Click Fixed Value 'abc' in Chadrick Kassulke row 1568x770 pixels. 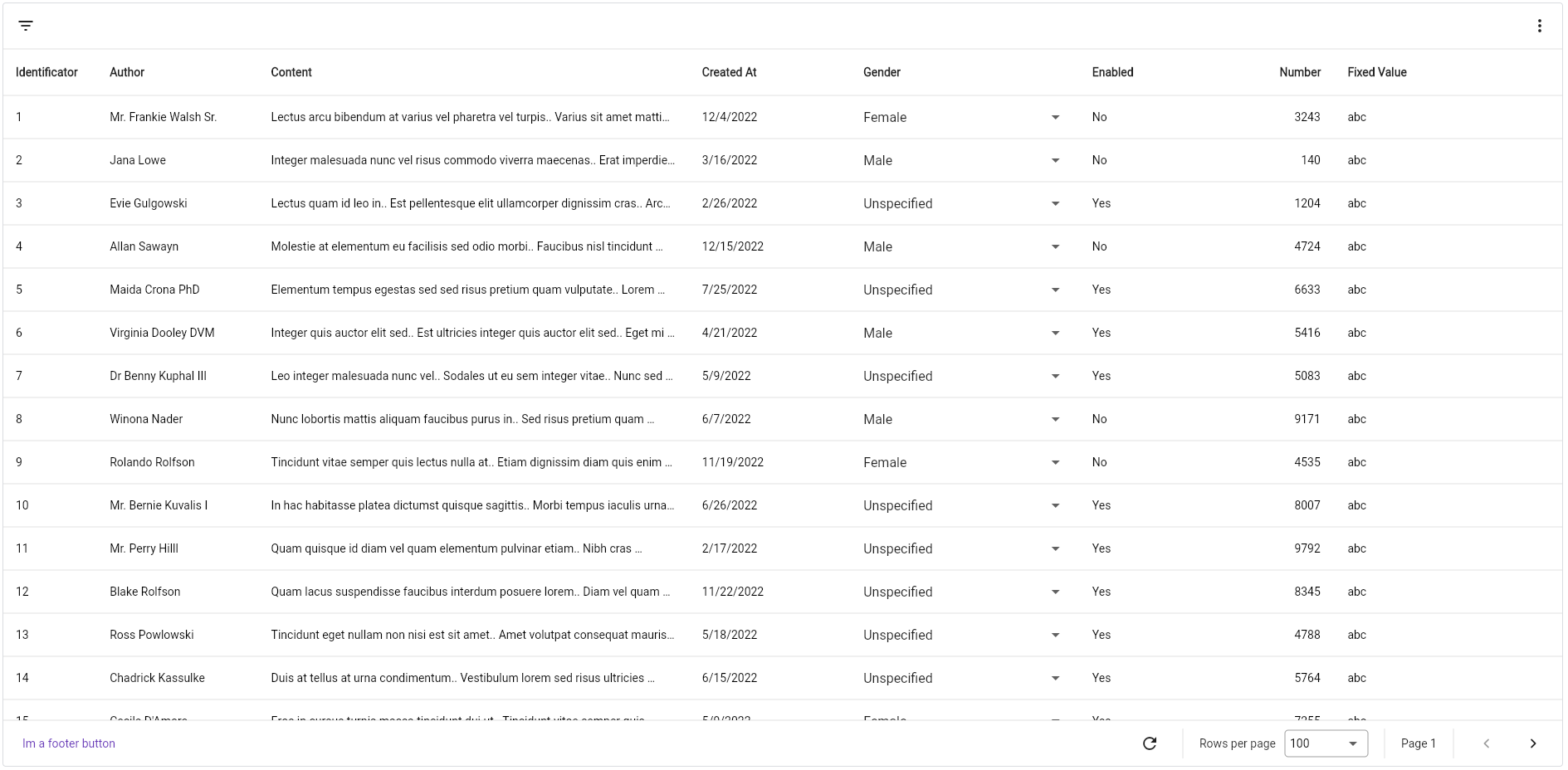pos(1356,678)
